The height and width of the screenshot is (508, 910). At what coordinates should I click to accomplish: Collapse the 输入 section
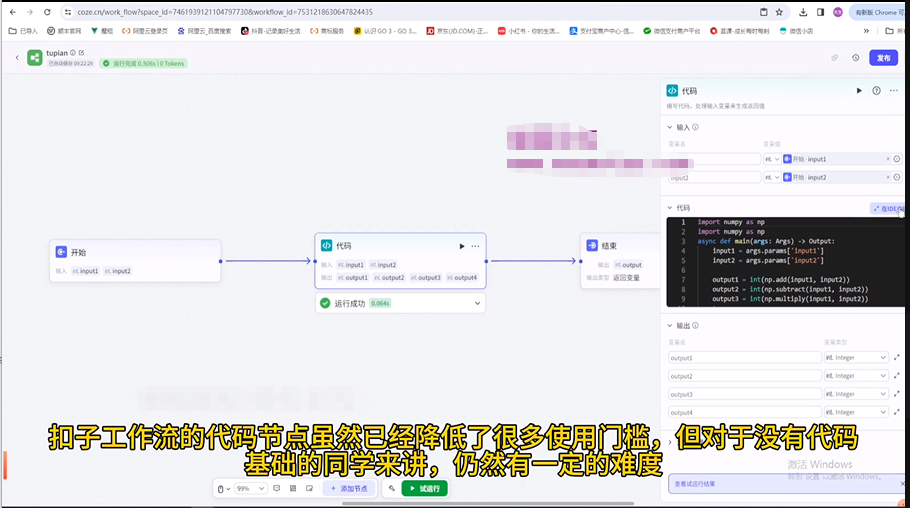pyautogui.click(x=670, y=127)
